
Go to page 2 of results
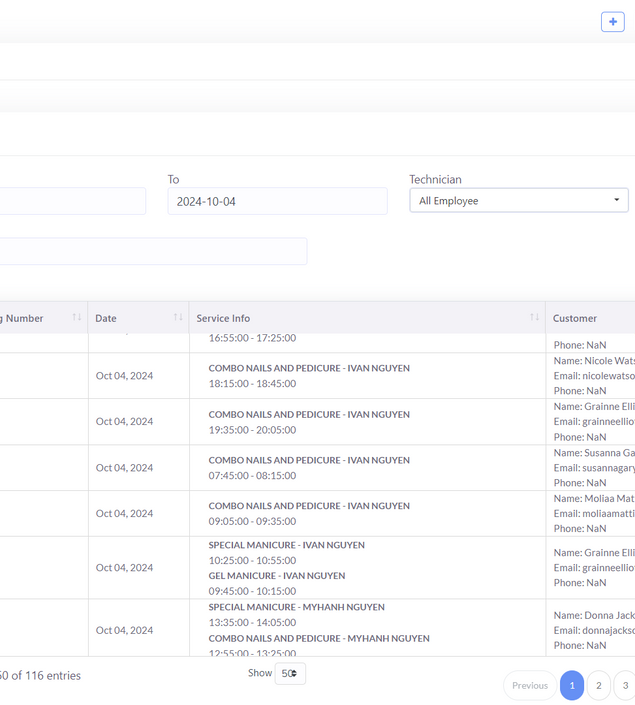tap(598, 685)
